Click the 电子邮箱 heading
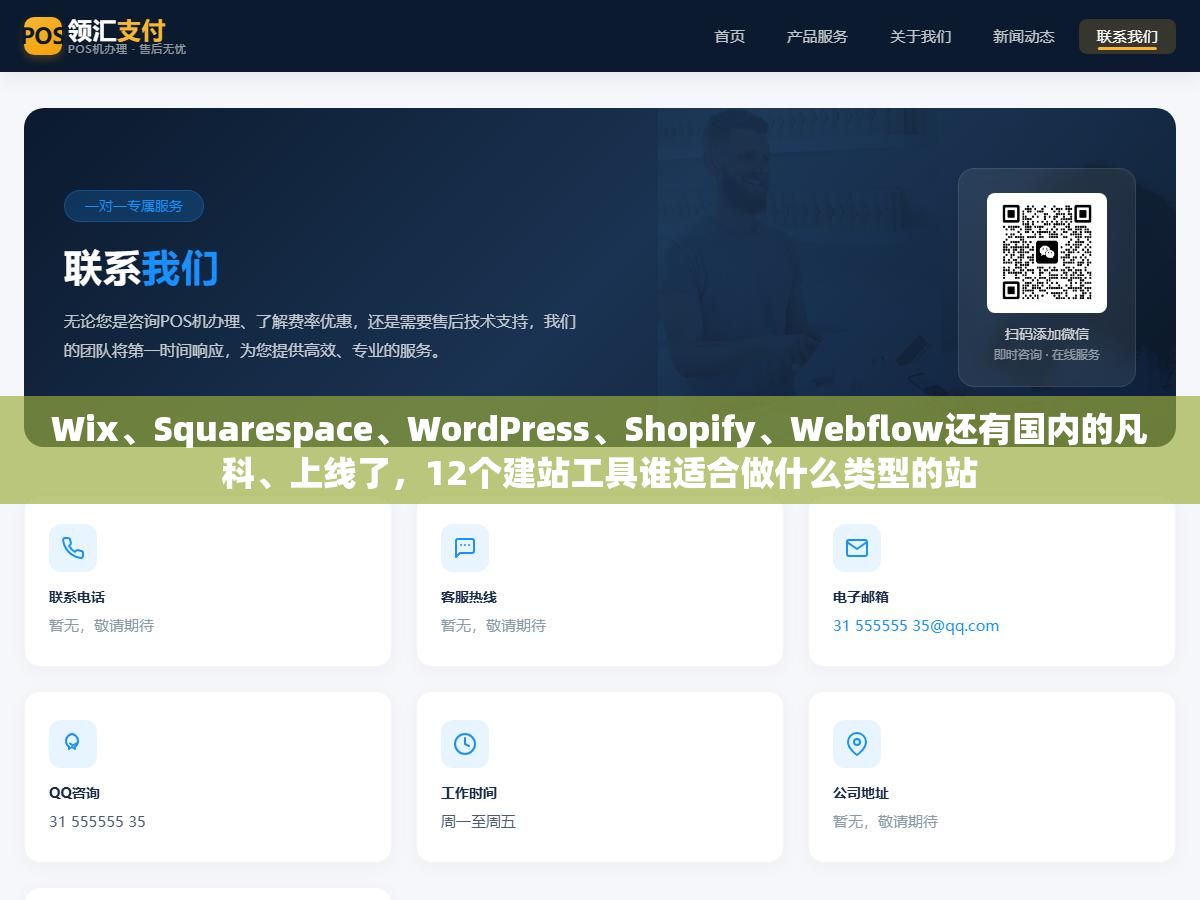 point(861,597)
